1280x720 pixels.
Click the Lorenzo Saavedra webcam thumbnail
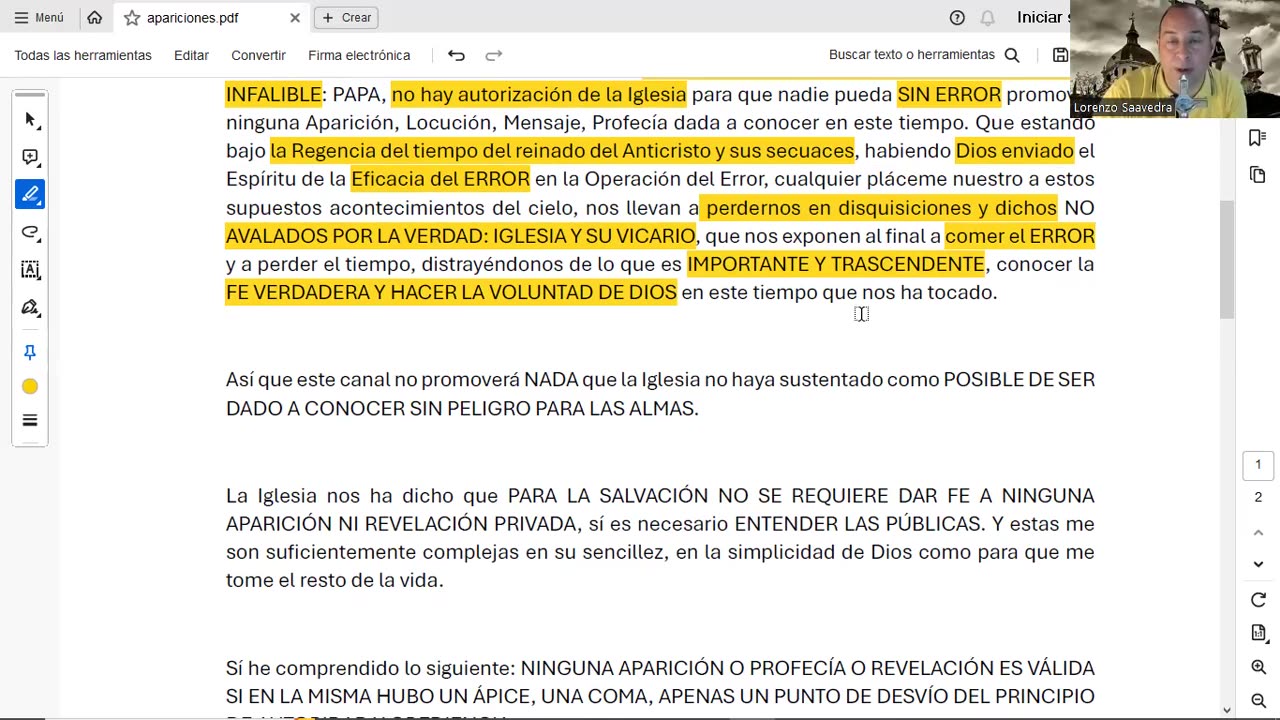(x=1175, y=59)
